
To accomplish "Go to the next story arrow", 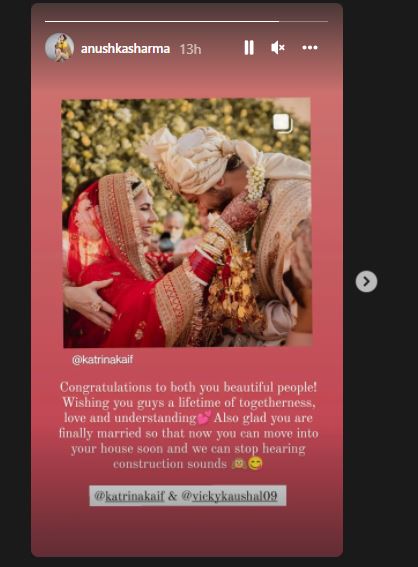I will point(366,281).
